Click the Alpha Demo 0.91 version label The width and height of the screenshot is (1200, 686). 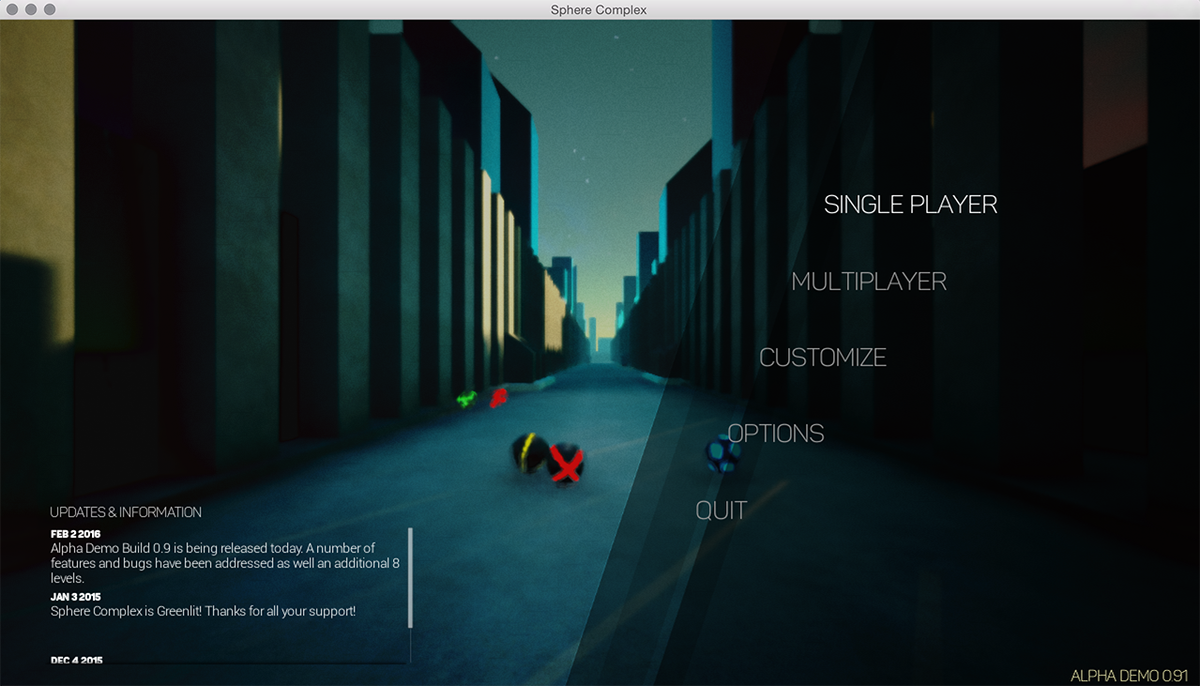coord(1129,676)
